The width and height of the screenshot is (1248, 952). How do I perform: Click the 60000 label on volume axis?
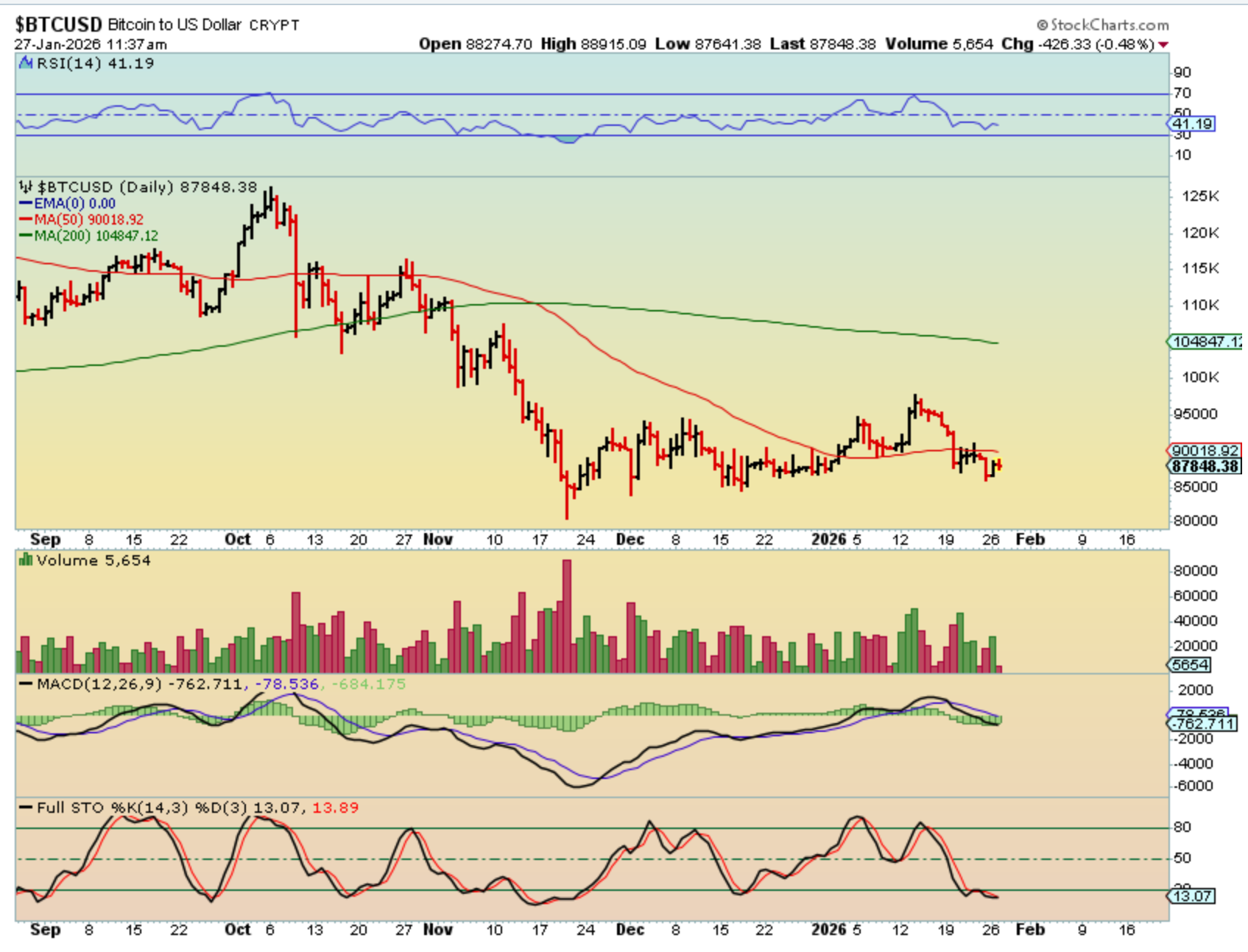pos(1195,596)
